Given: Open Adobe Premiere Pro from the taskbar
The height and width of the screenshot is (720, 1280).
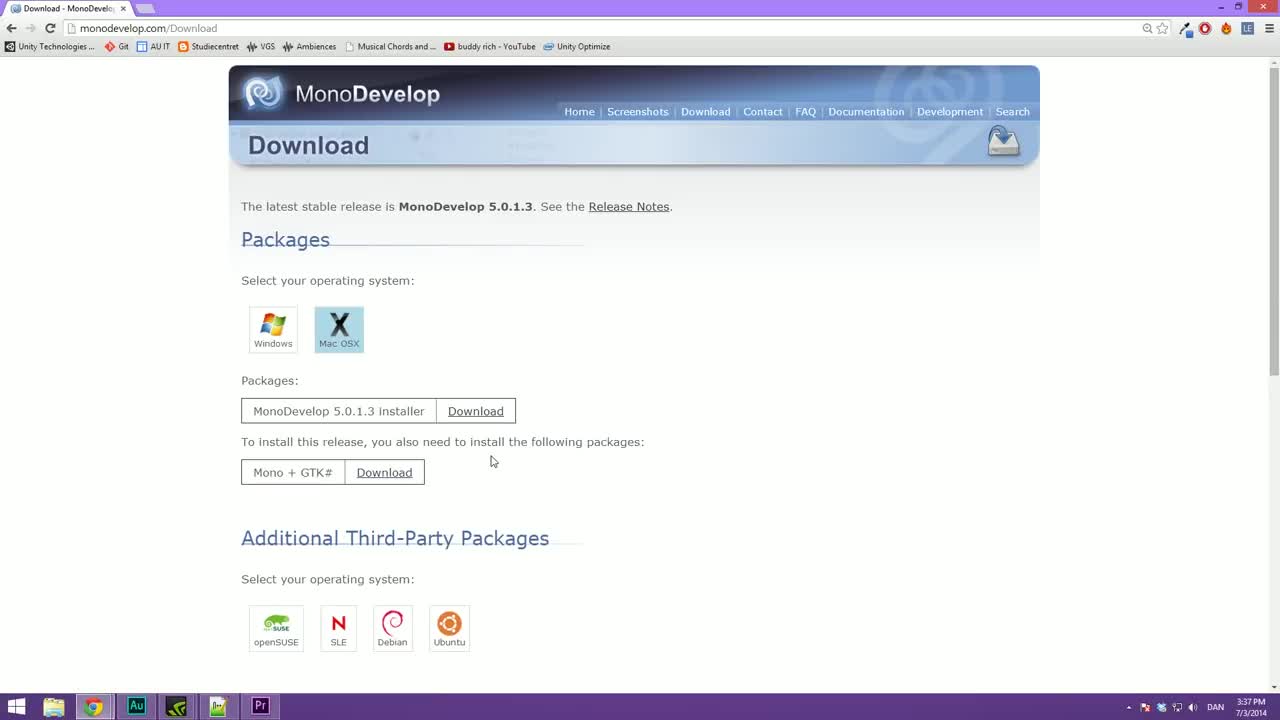Looking at the screenshot, I should (x=260, y=707).
